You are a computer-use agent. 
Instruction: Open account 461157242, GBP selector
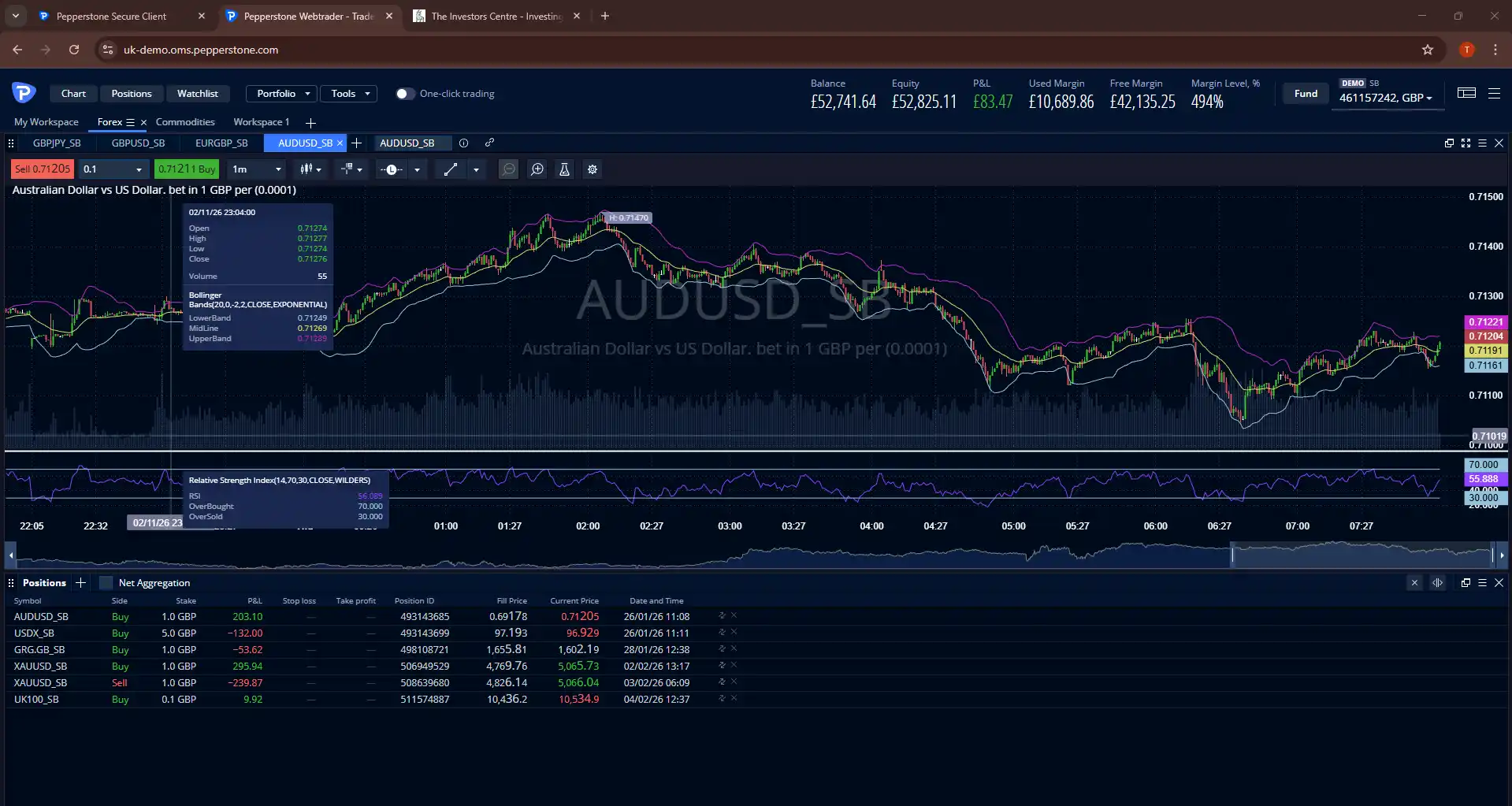[1387, 98]
